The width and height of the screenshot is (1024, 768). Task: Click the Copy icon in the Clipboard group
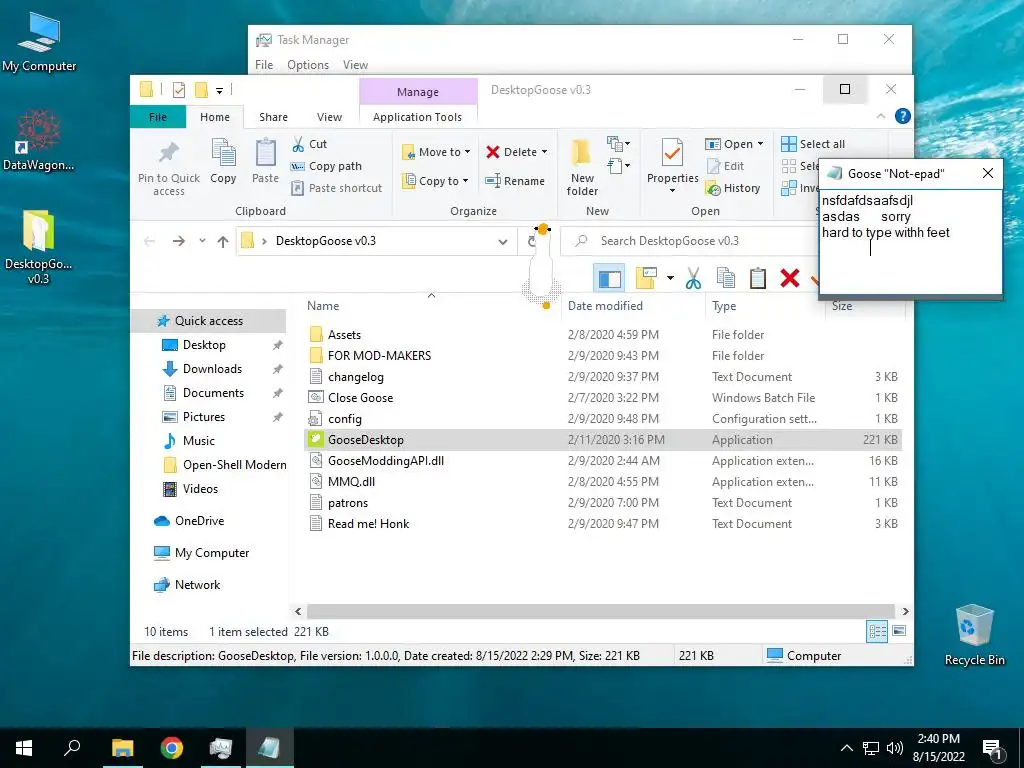click(x=223, y=161)
